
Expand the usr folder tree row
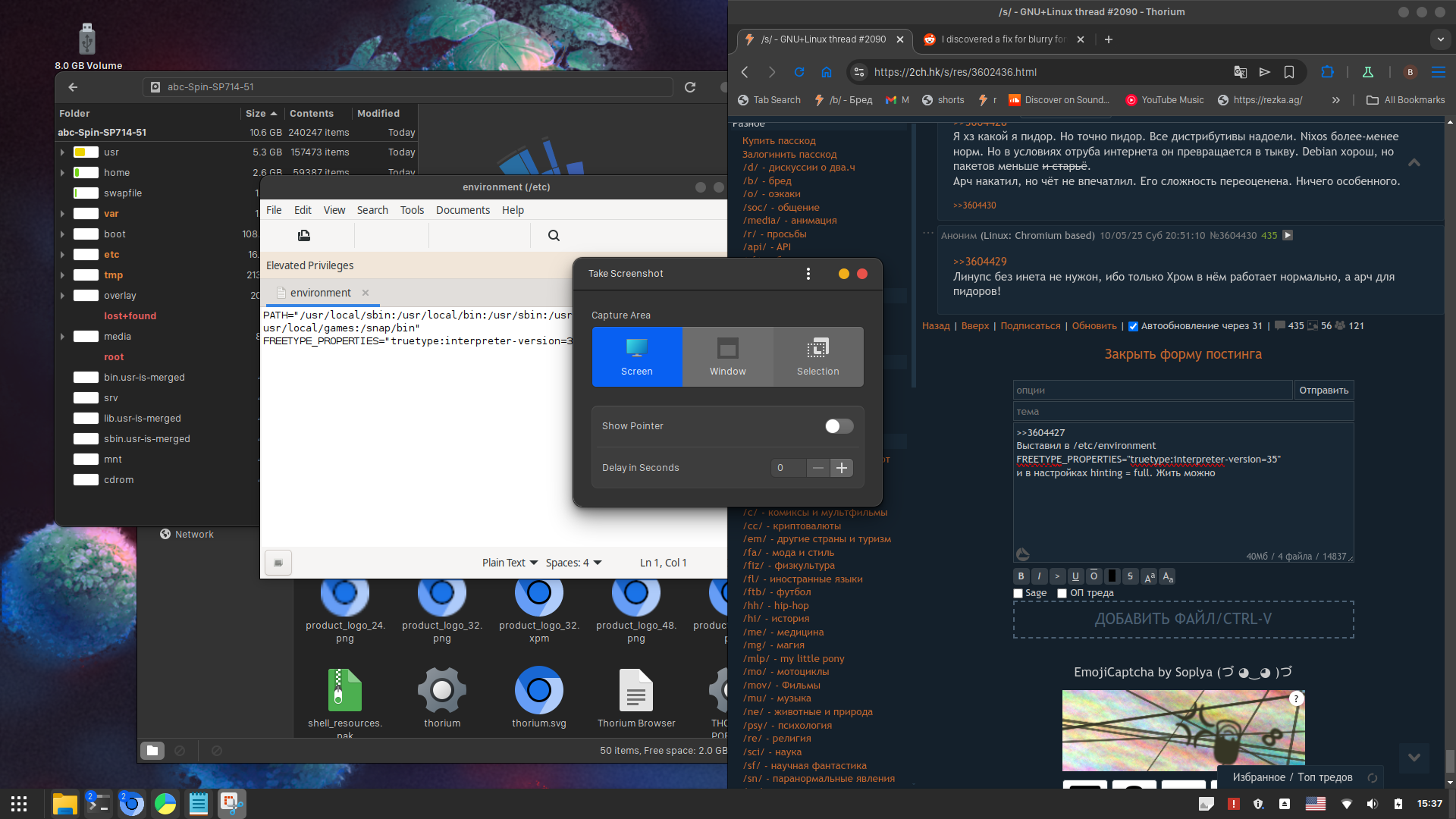(x=62, y=152)
